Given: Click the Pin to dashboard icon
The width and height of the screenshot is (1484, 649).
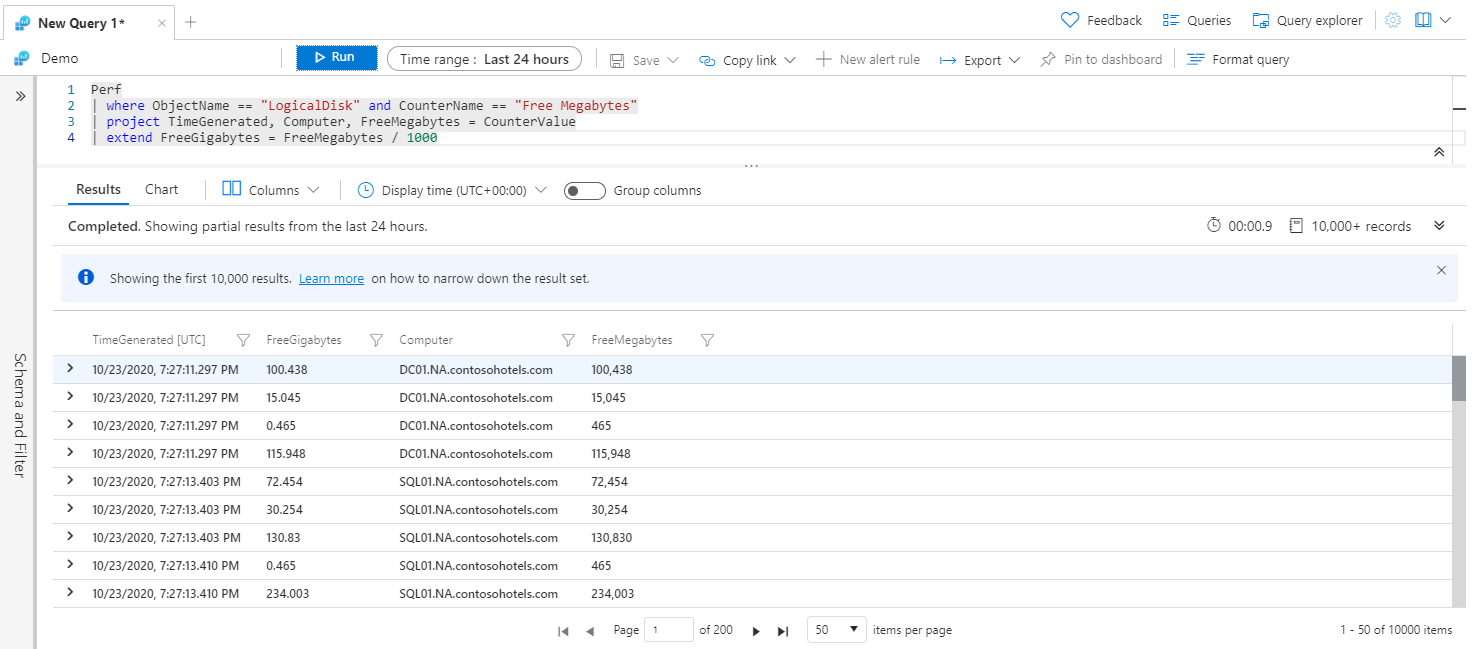Looking at the screenshot, I should (1048, 60).
